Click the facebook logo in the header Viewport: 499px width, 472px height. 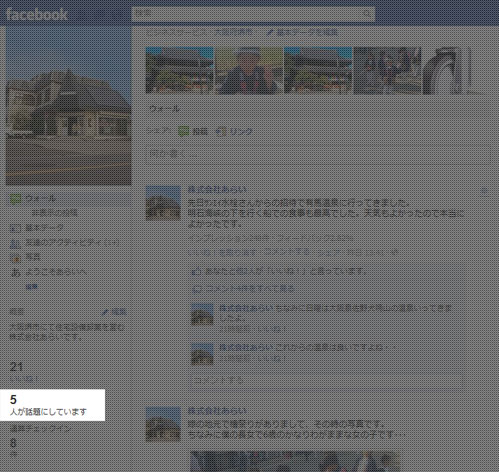click(37, 14)
